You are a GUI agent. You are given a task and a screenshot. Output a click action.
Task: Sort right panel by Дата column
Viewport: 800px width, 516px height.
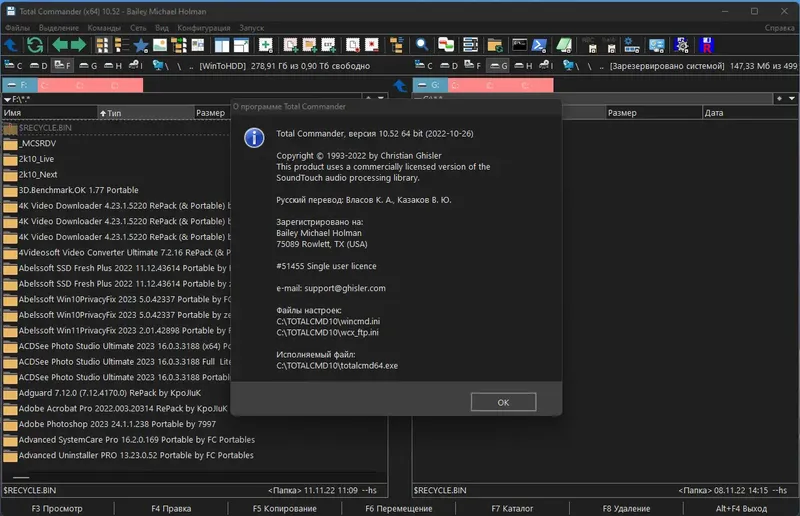click(x=750, y=113)
